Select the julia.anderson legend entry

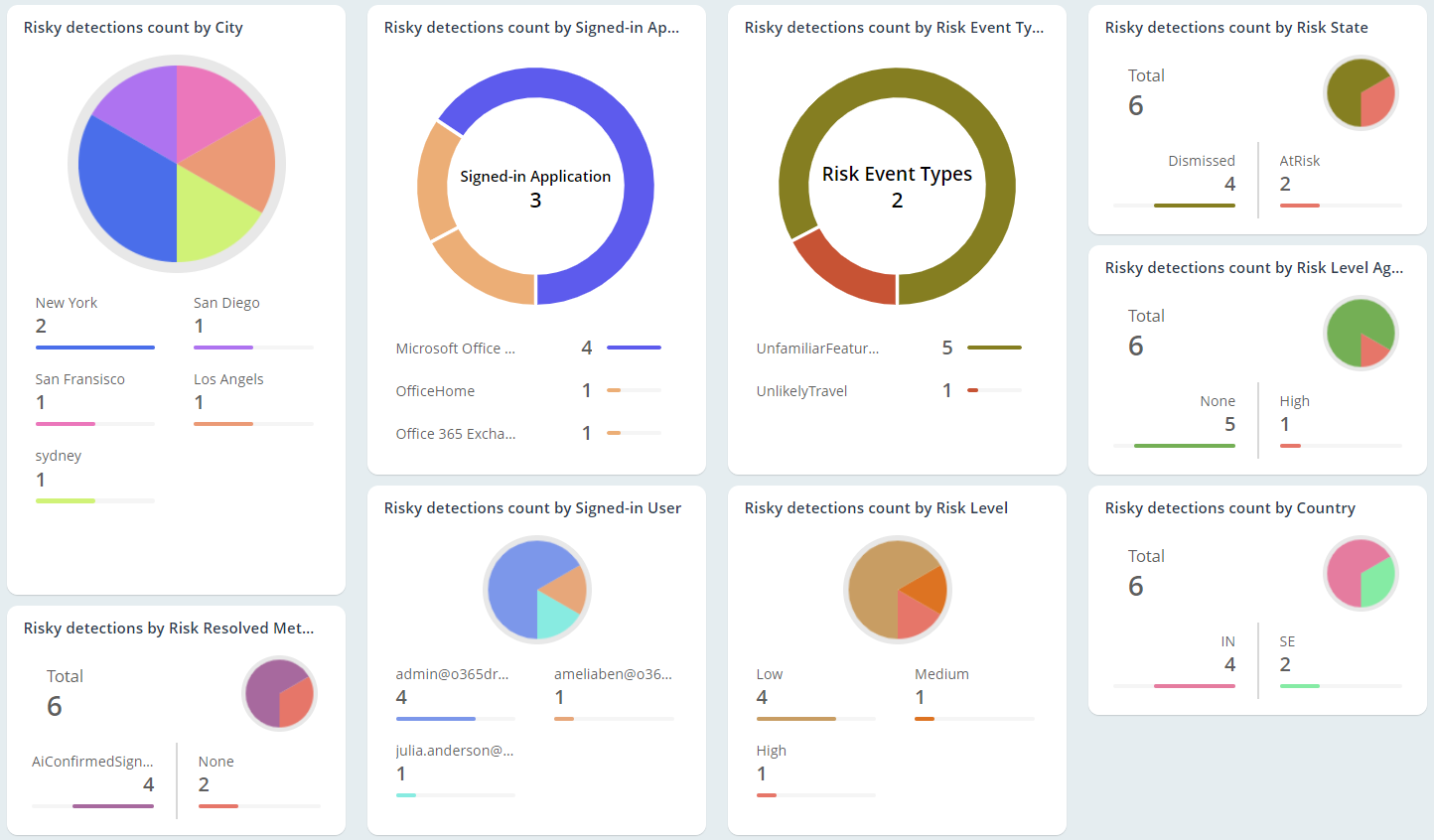[x=455, y=750]
